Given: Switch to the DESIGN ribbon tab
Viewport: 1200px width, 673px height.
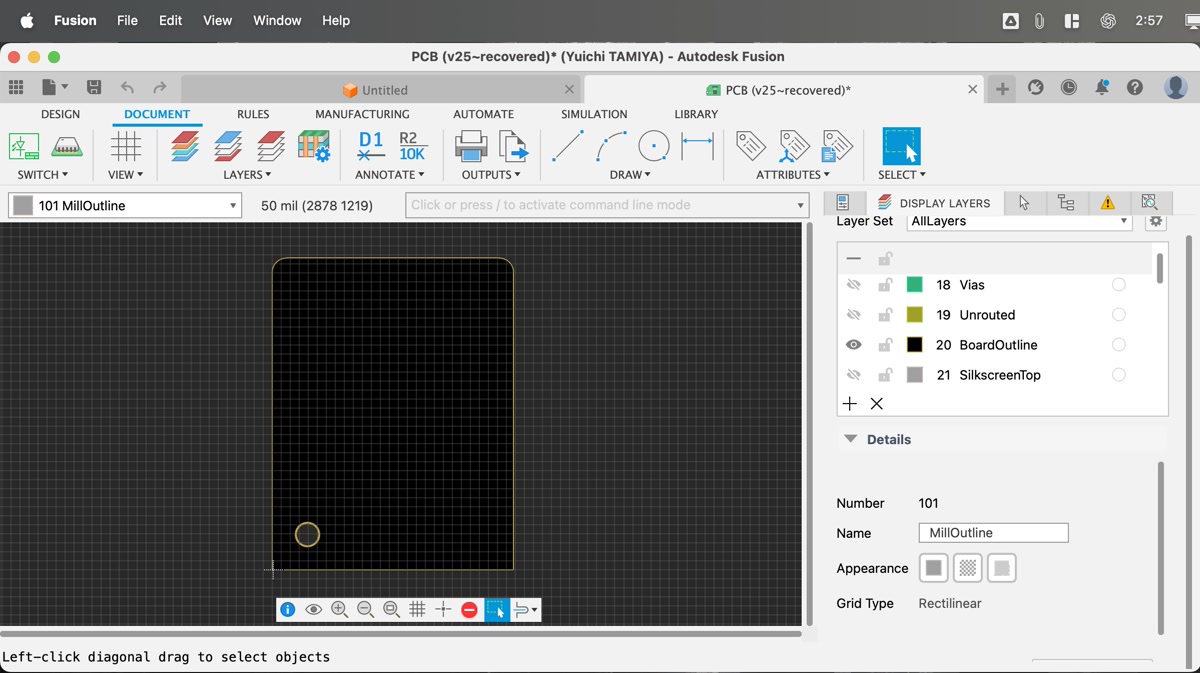Looking at the screenshot, I should [x=60, y=114].
